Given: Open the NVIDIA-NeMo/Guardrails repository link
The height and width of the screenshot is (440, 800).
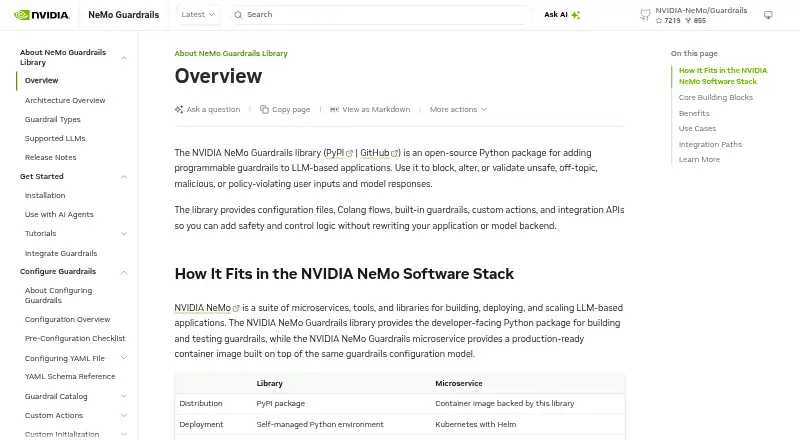Looking at the screenshot, I should point(701,10).
